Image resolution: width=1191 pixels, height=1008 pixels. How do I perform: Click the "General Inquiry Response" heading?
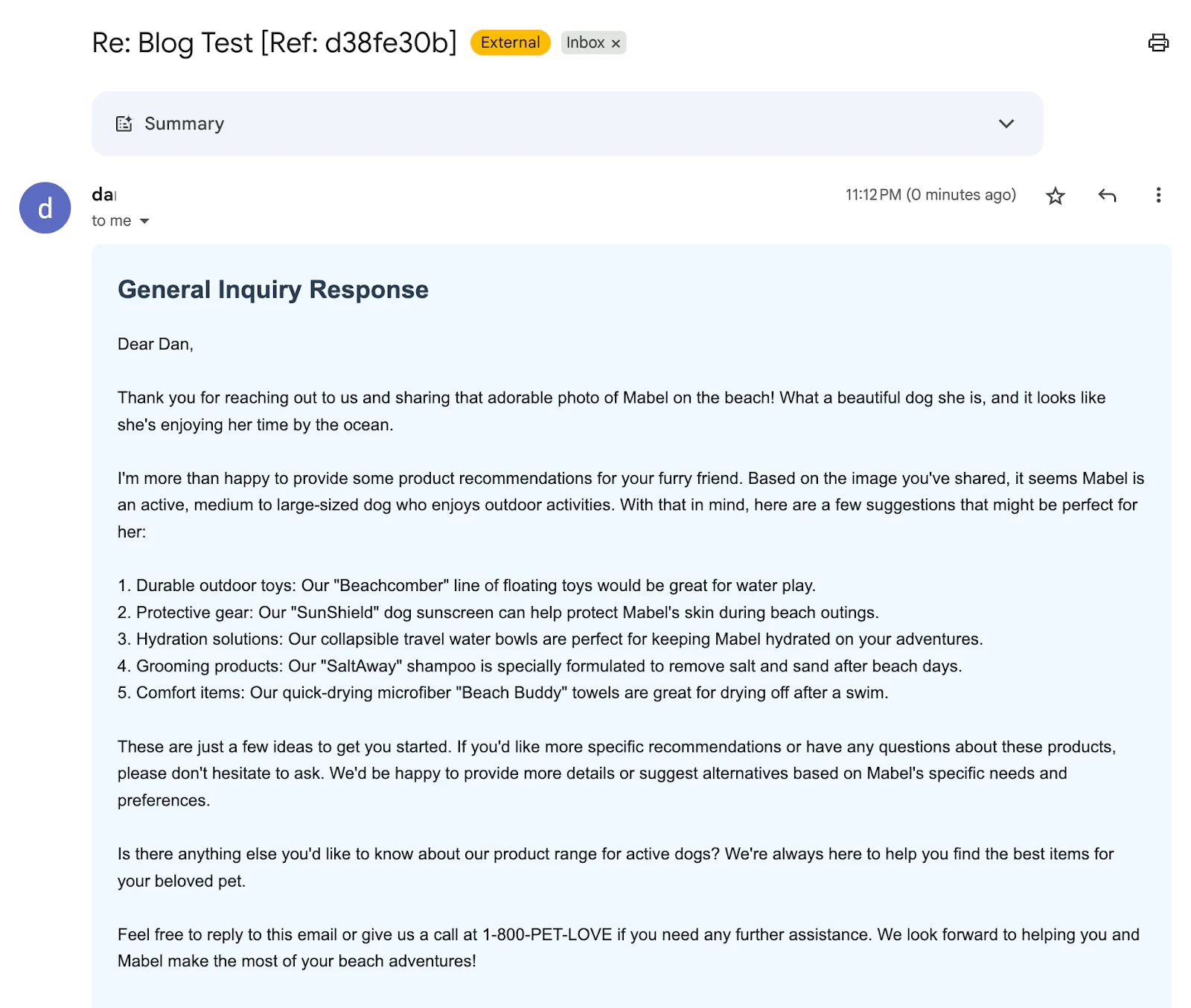click(272, 290)
